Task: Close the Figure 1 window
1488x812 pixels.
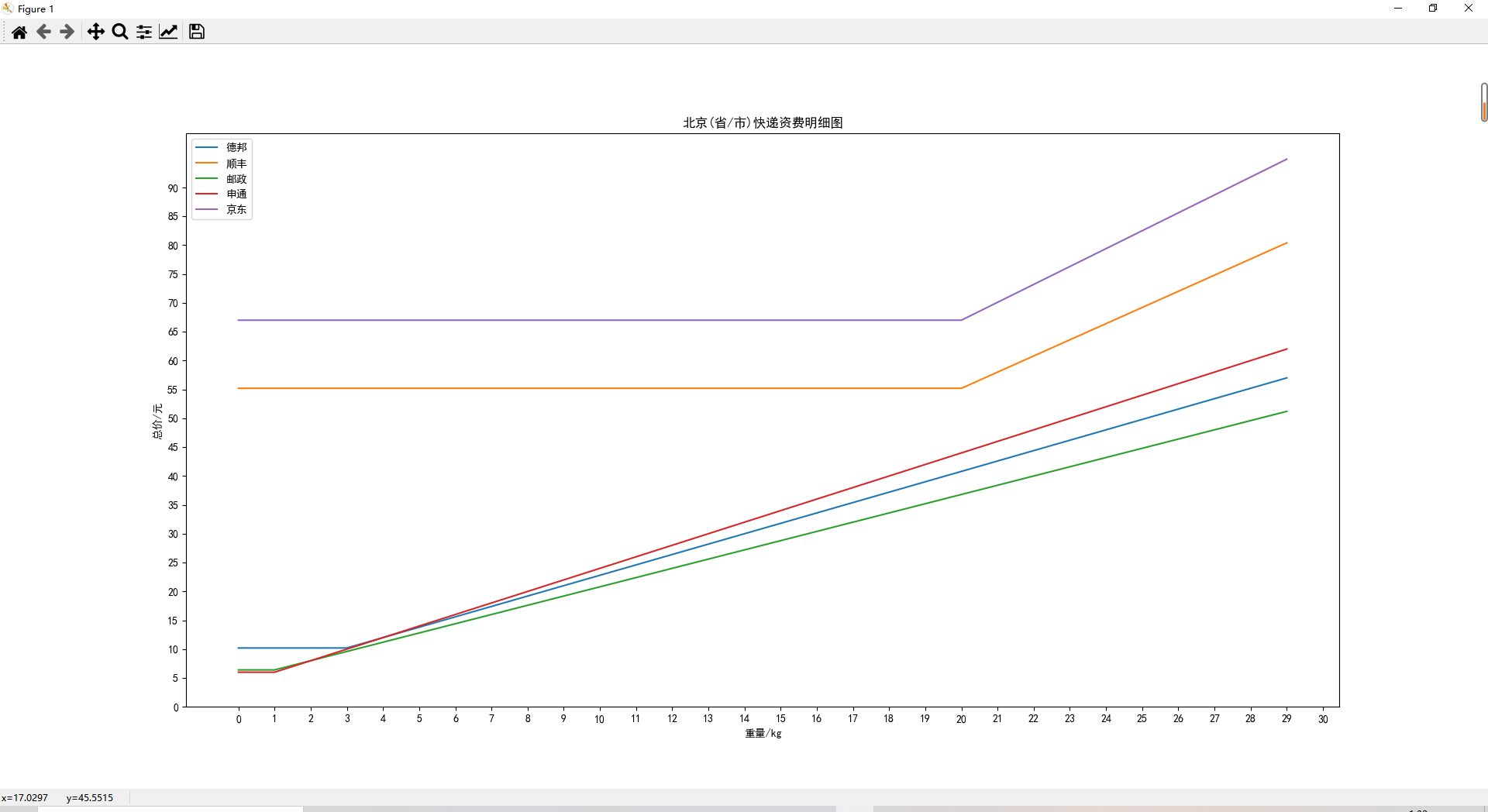Action: (1469, 9)
